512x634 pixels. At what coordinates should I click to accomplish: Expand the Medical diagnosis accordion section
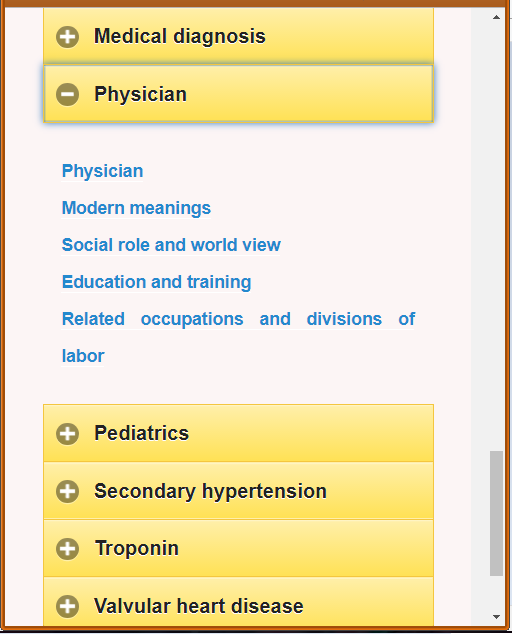(239, 36)
